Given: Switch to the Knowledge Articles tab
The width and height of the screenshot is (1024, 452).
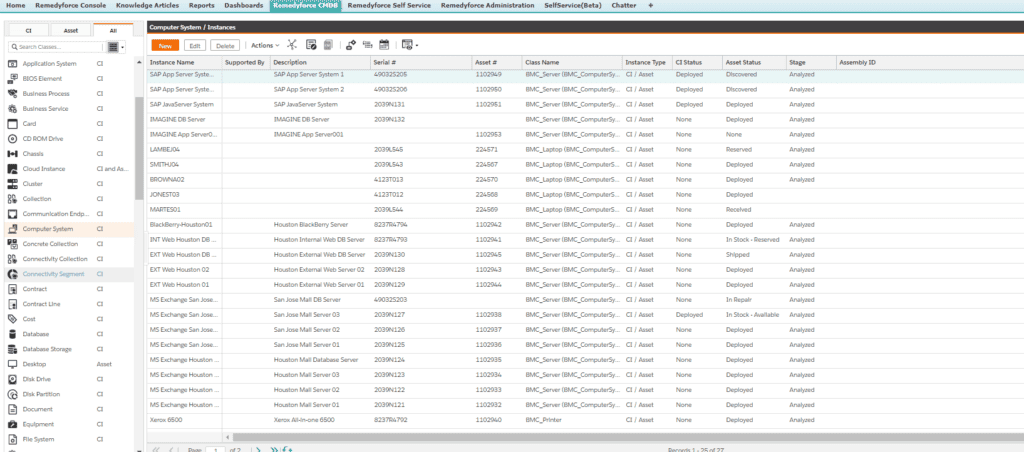Looking at the screenshot, I should [148, 5].
